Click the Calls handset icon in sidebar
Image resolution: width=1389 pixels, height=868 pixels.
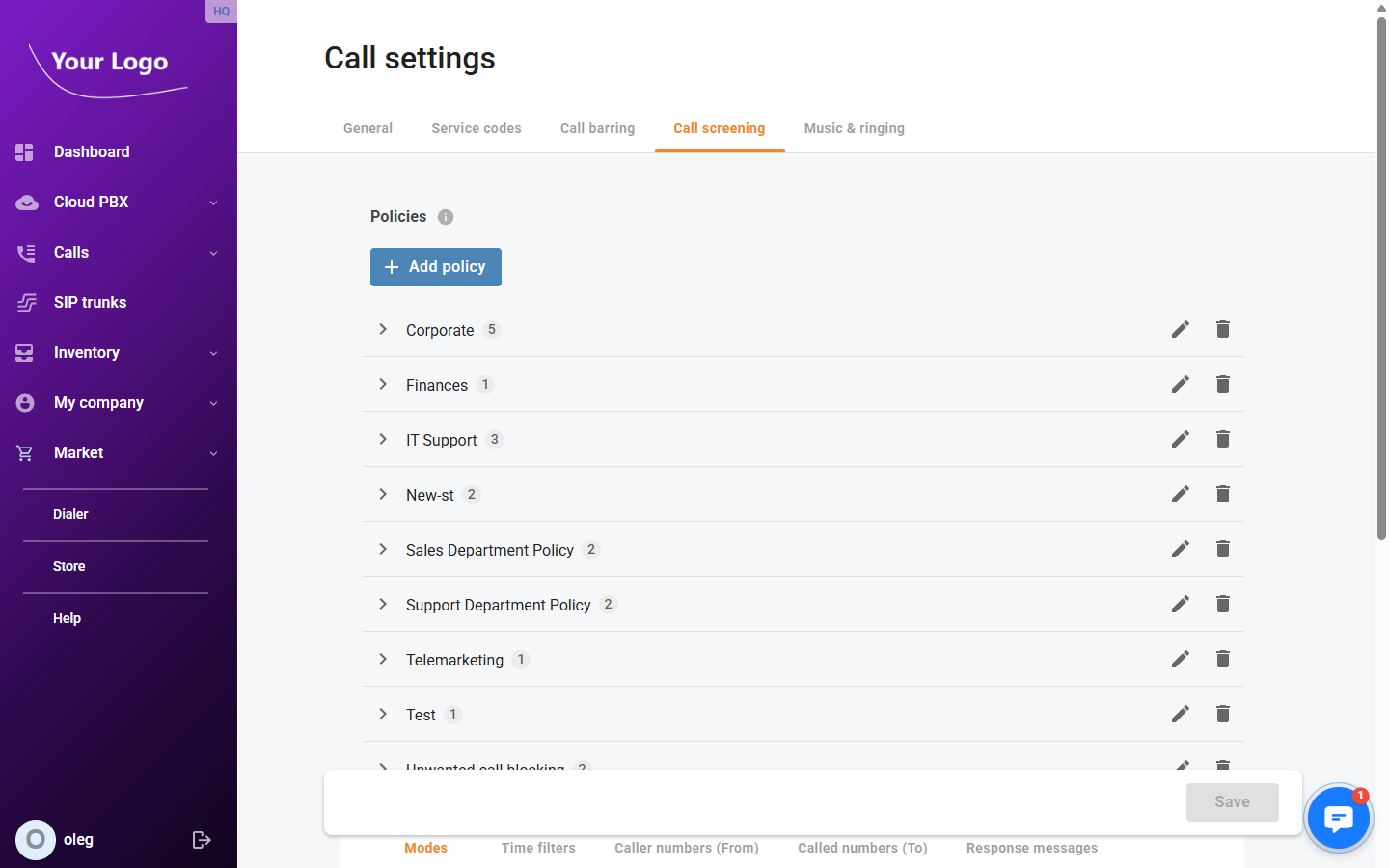[x=25, y=252]
